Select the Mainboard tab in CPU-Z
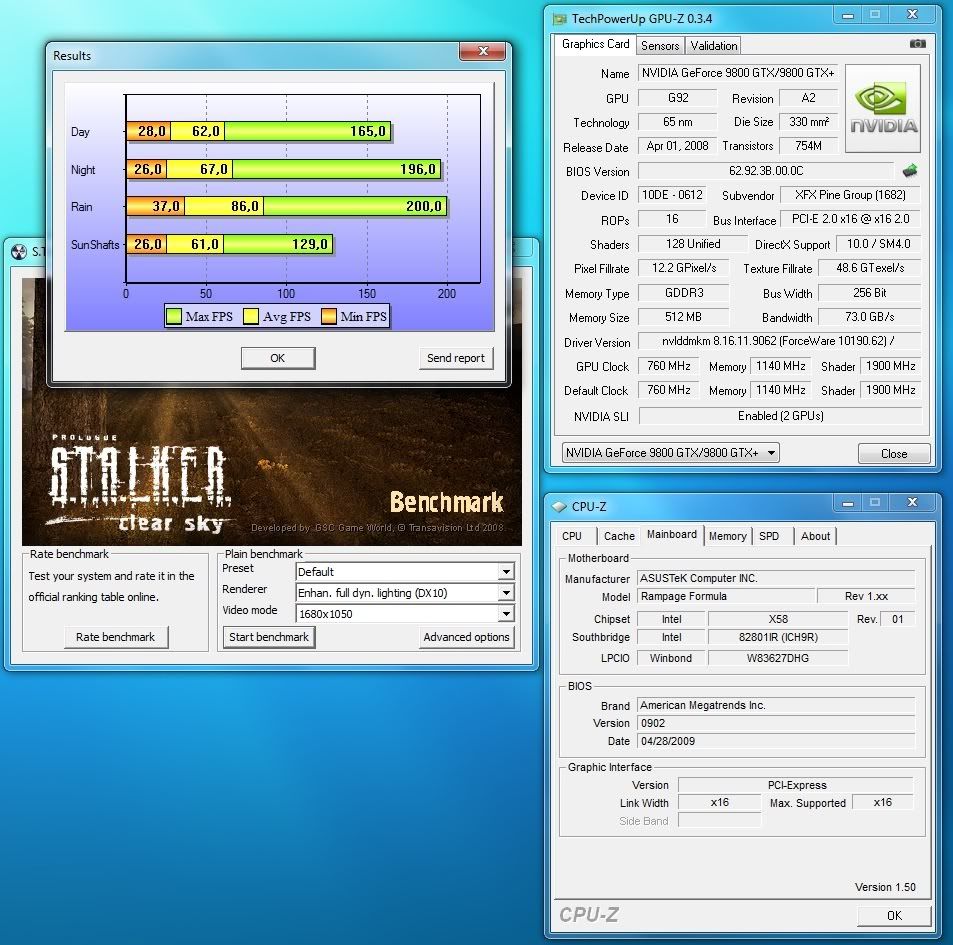 (x=672, y=534)
